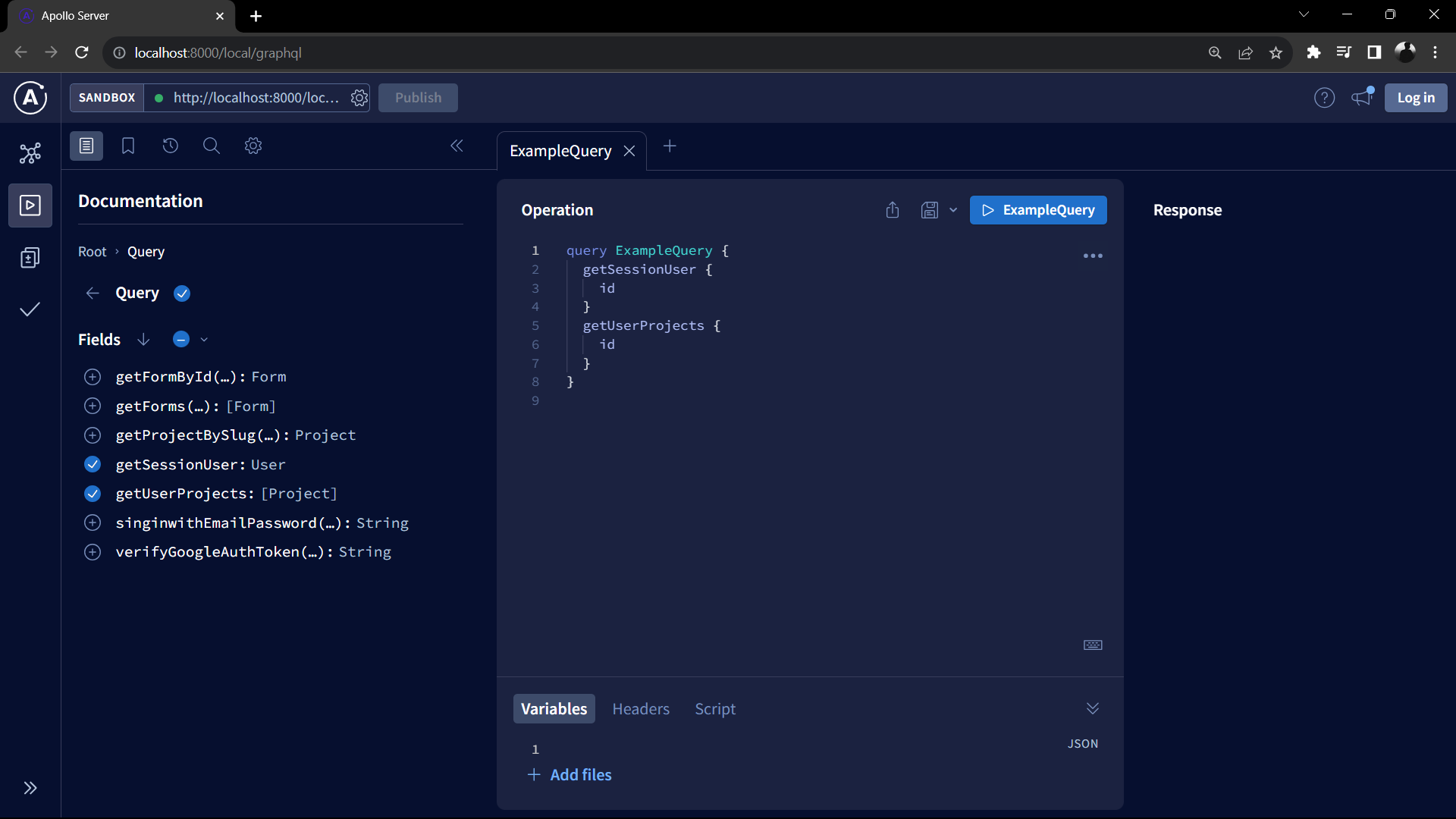
Task: Switch to the Headers tab
Action: (641, 709)
